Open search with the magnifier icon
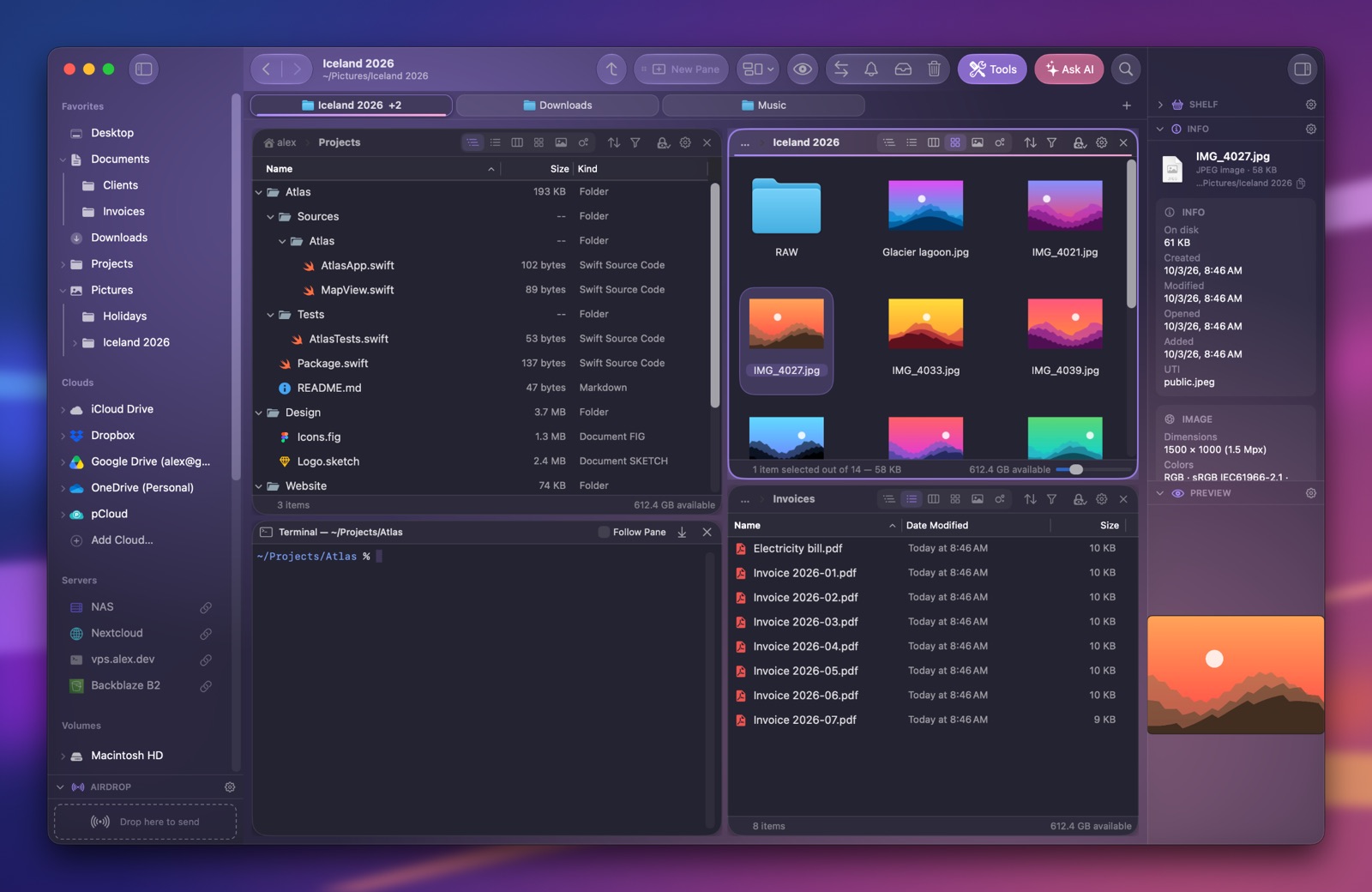The height and width of the screenshot is (892, 1372). (x=1126, y=69)
